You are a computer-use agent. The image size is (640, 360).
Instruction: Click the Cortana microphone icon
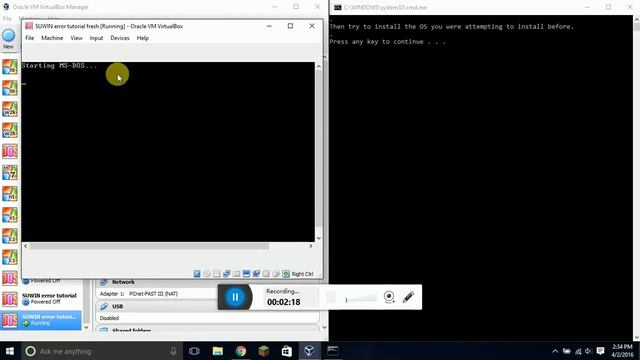coord(173,351)
